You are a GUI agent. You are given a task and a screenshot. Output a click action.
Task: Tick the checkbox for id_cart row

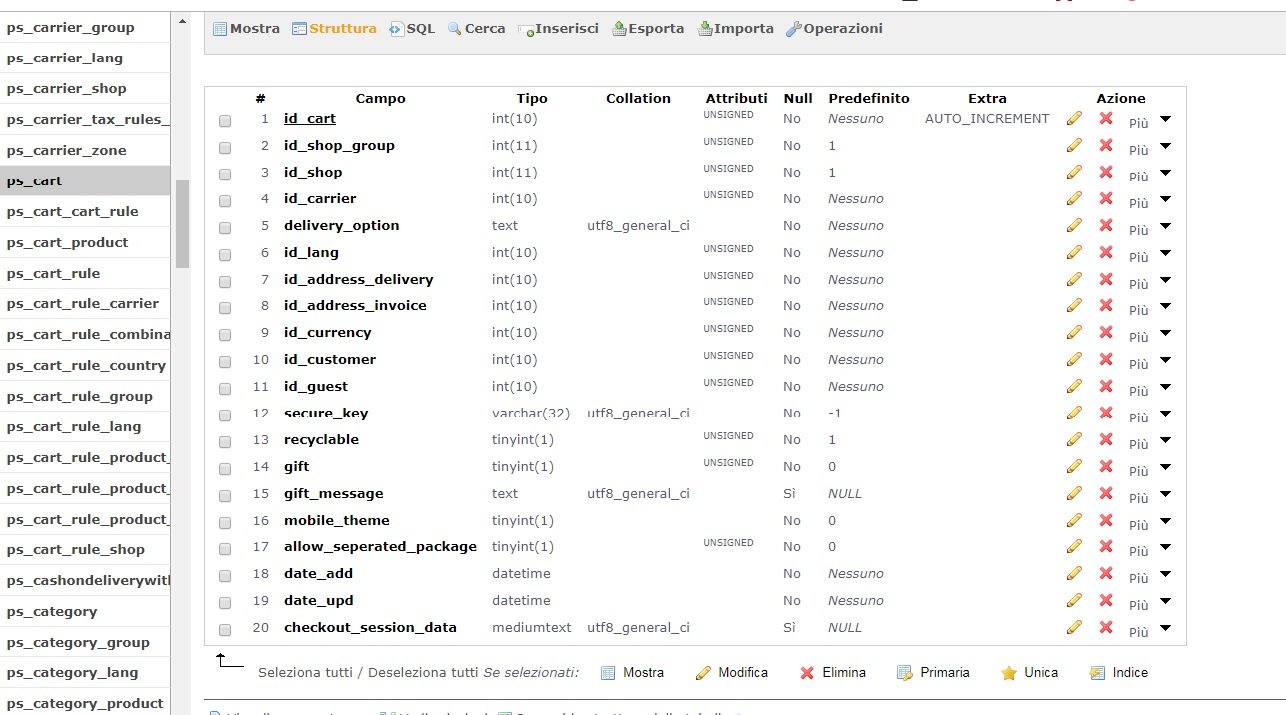pyautogui.click(x=225, y=120)
